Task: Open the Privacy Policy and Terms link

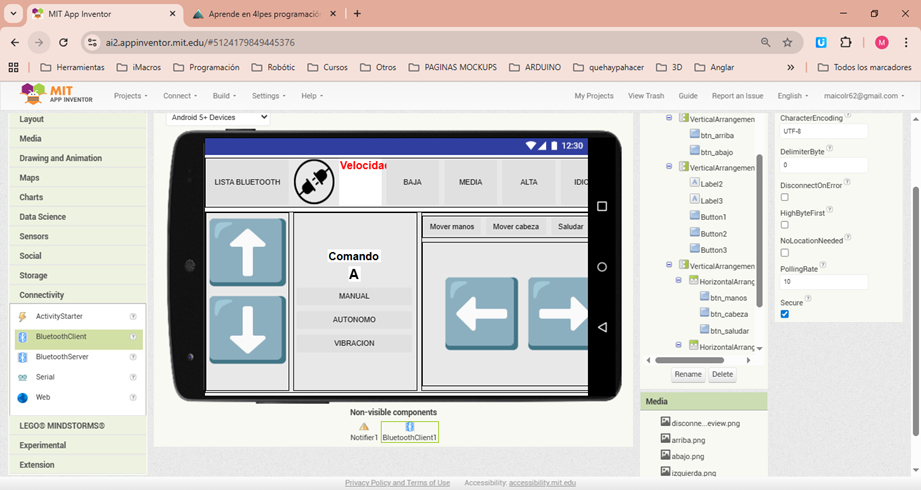Action: pyautogui.click(x=397, y=483)
